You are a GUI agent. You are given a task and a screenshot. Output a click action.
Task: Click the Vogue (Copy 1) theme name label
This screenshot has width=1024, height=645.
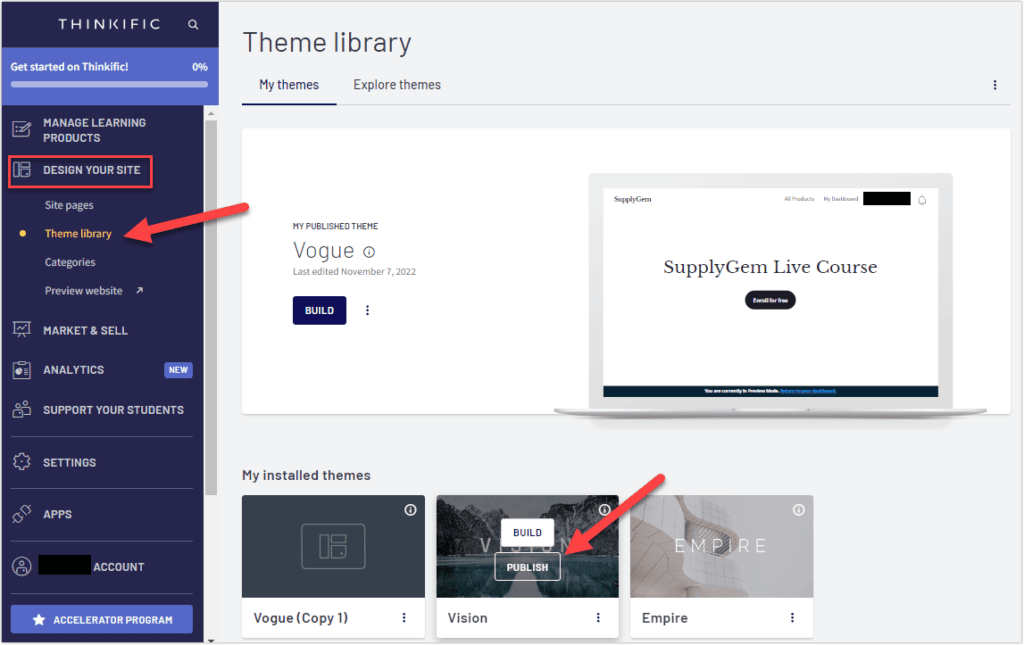[x=300, y=618]
